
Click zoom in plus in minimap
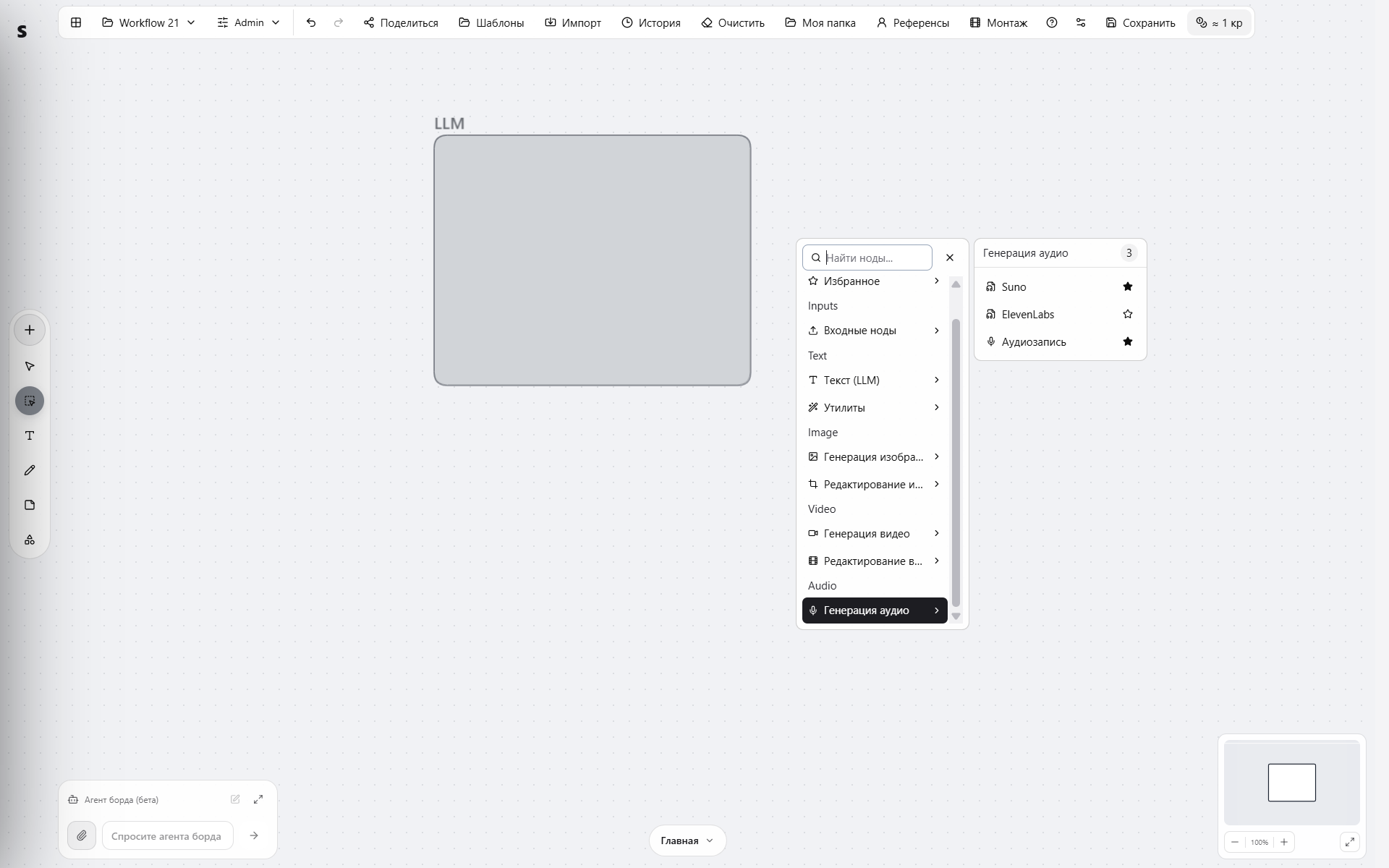click(1284, 842)
